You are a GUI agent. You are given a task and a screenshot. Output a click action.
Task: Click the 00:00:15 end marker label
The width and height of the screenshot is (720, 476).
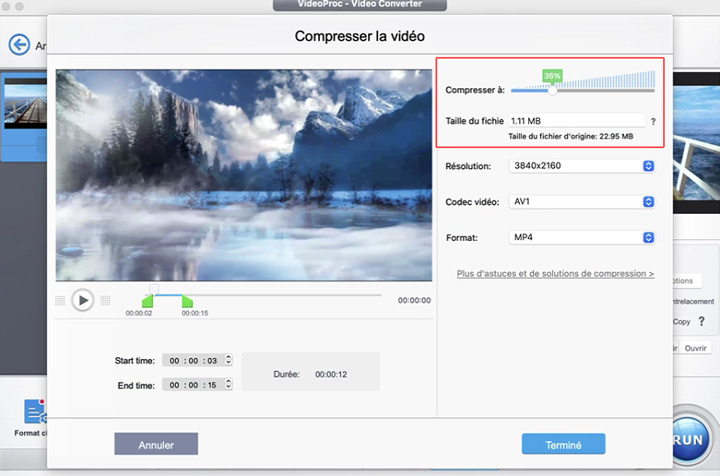click(x=195, y=313)
